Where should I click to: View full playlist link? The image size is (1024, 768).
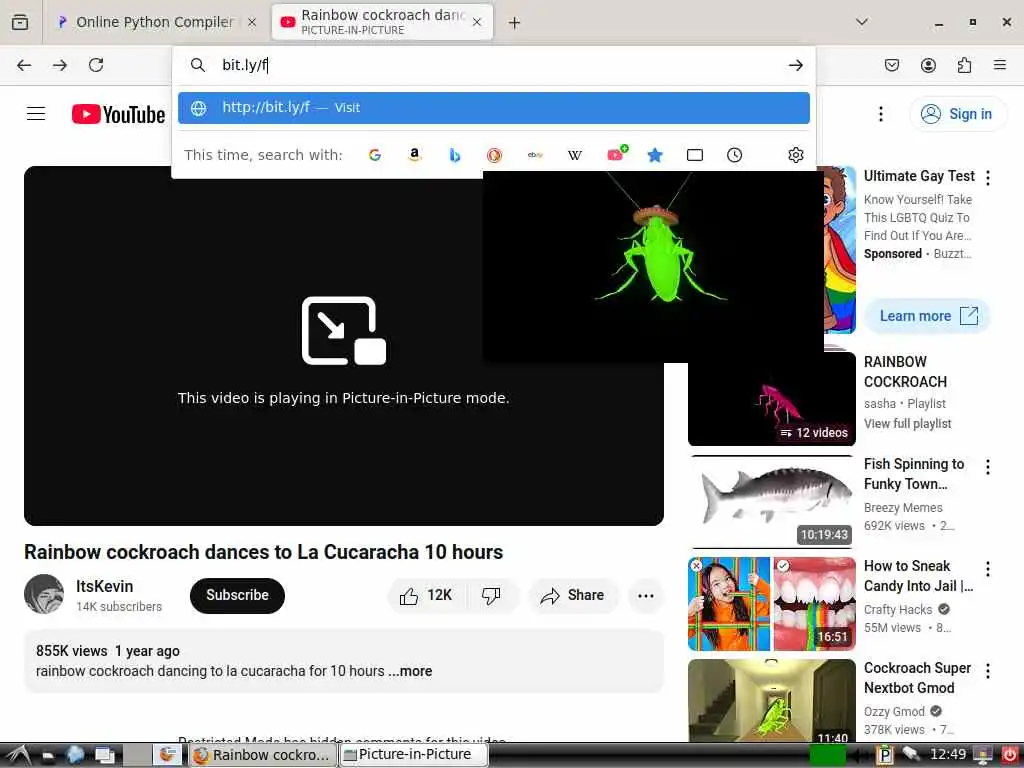click(907, 424)
